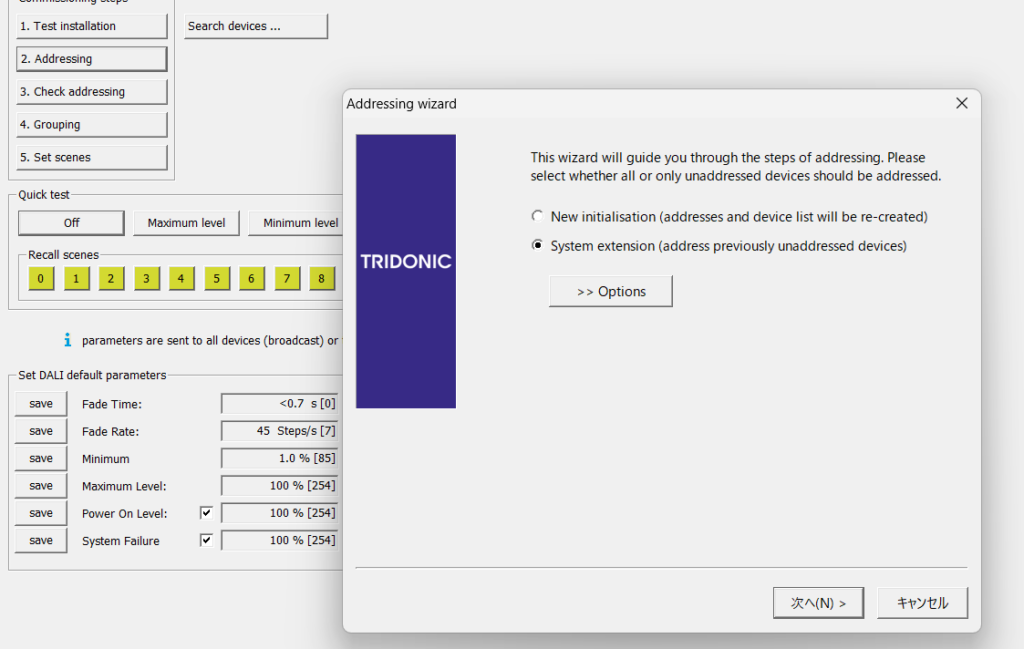Recall scene 2
1024x649 pixels.
click(x=111, y=279)
